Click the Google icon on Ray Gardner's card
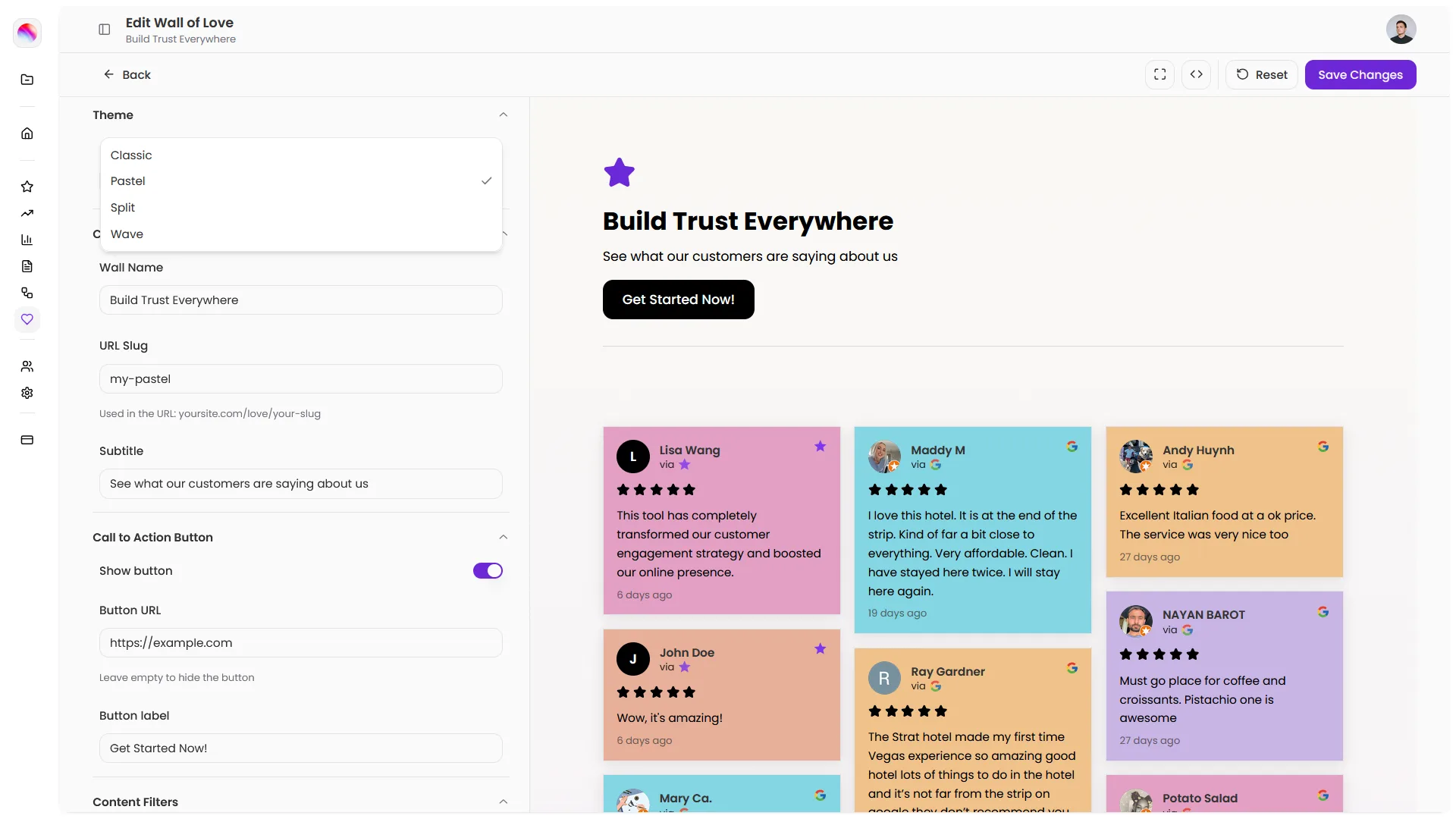This screenshot has height=819, width=1456. coord(1072,668)
